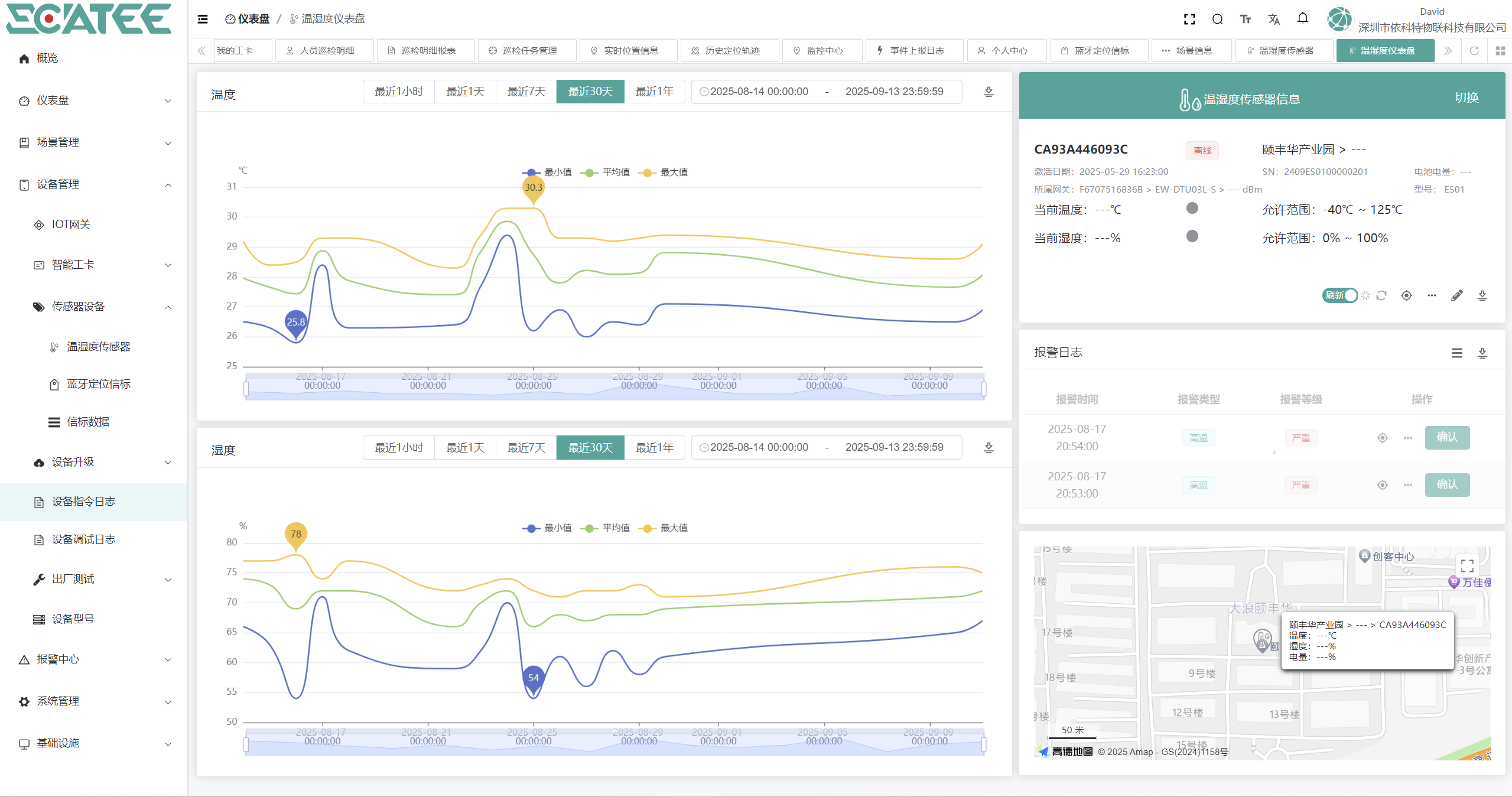Download the temperature chart data

(989, 92)
